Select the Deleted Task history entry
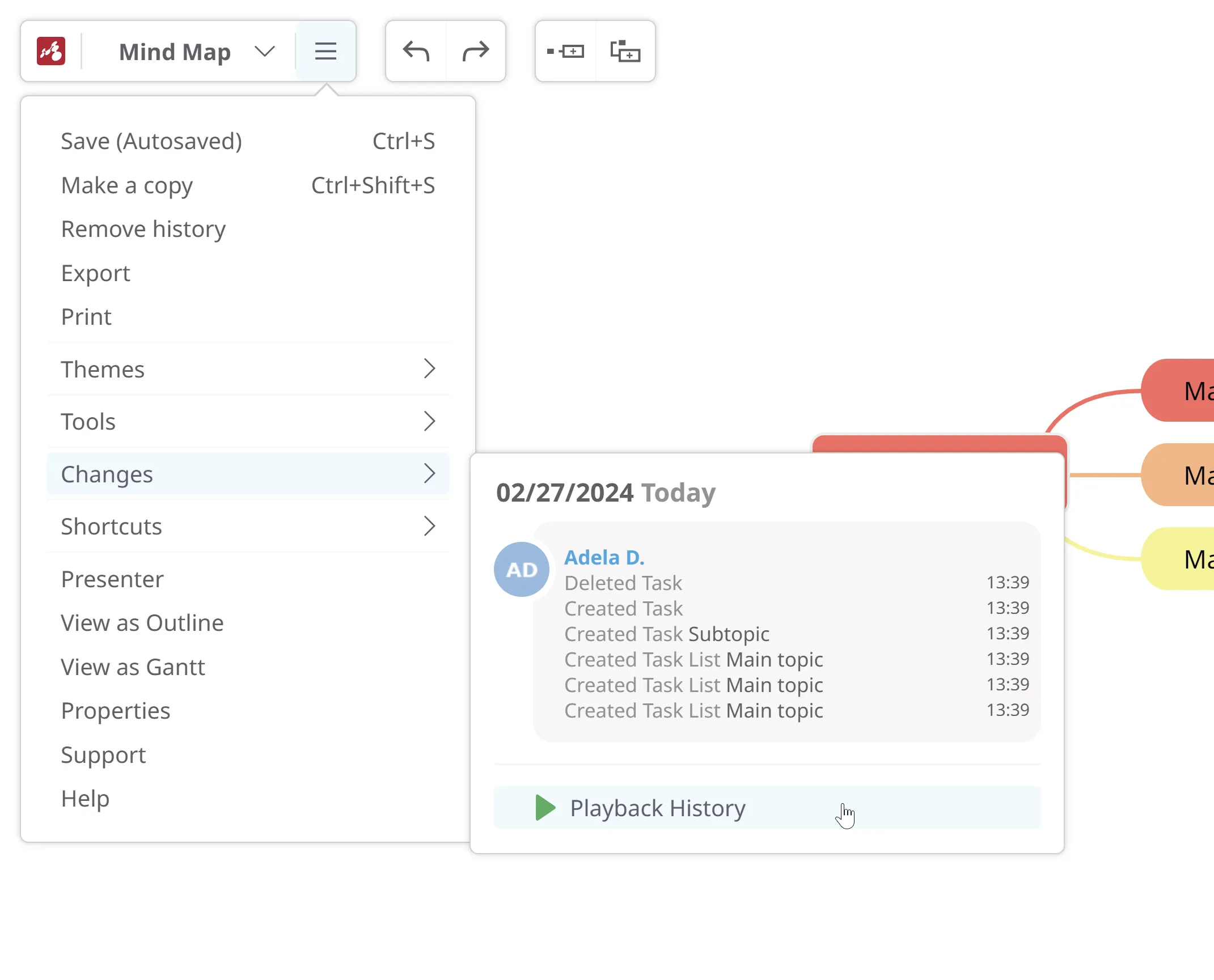 point(623,583)
